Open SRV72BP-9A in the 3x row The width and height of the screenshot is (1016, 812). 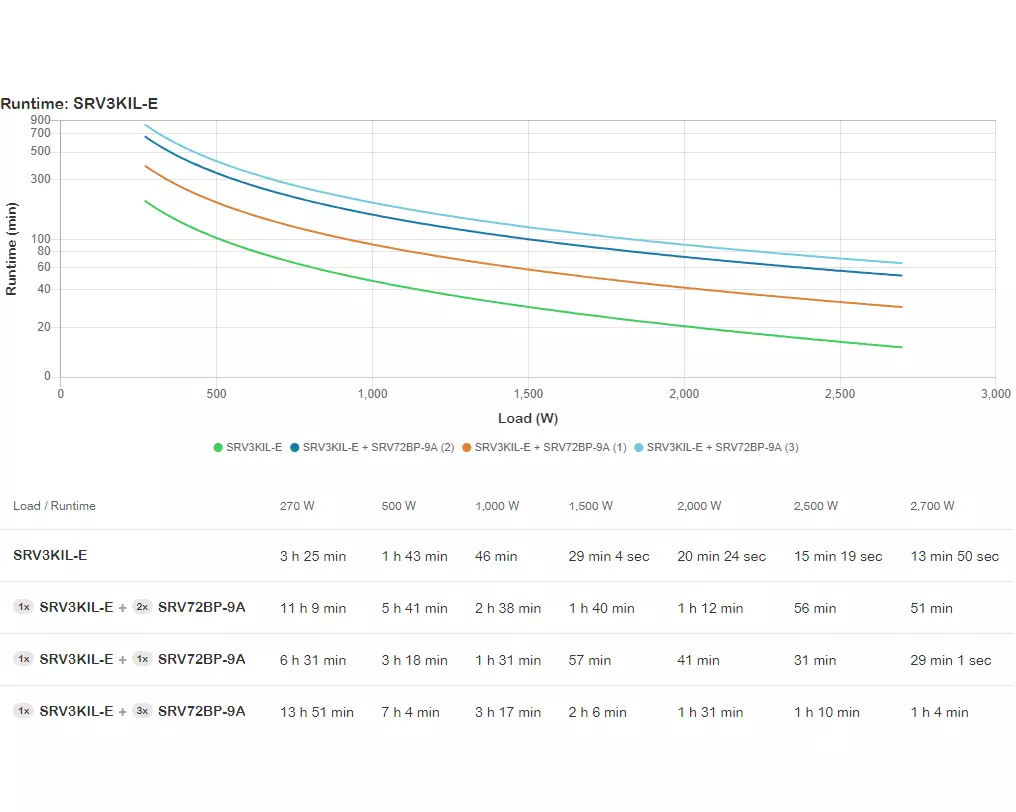pyautogui.click(x=201, y=711)
